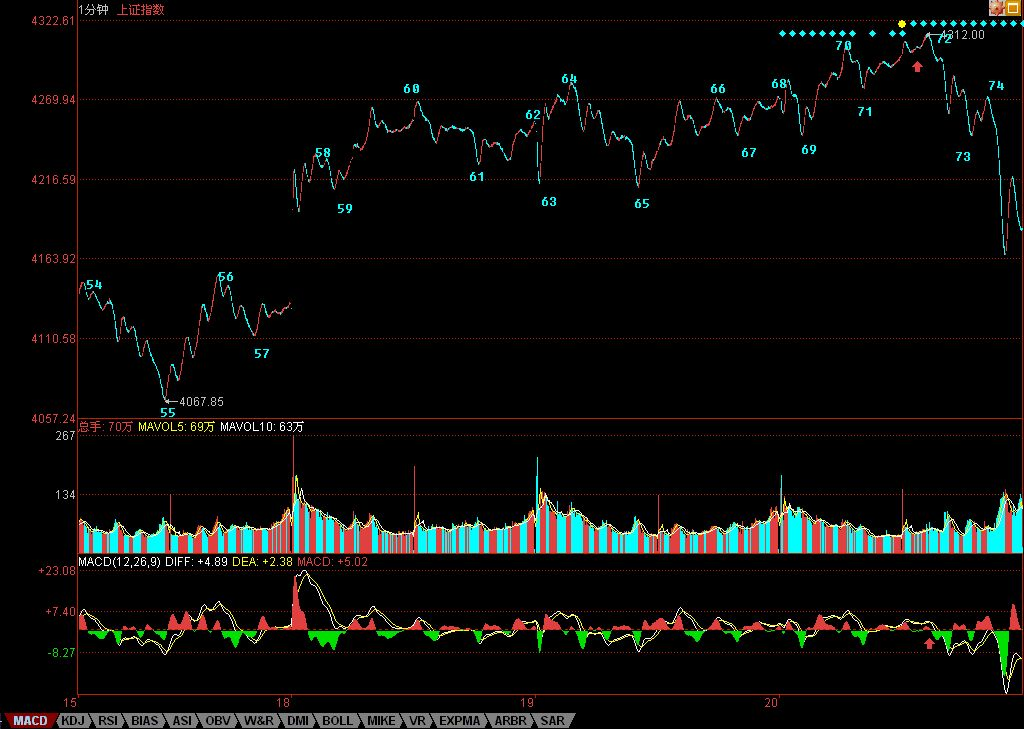Open the DMI indicator tab

tap(298, 720)
